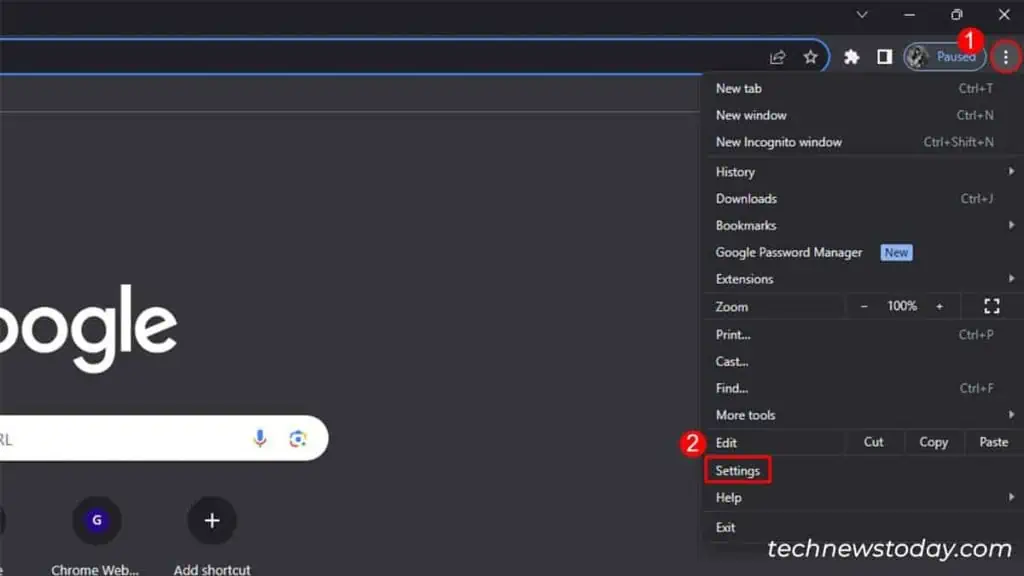Screen dimensions: 1024x576
Task: Click the Add shortcut button
Action: click(211, 520)
